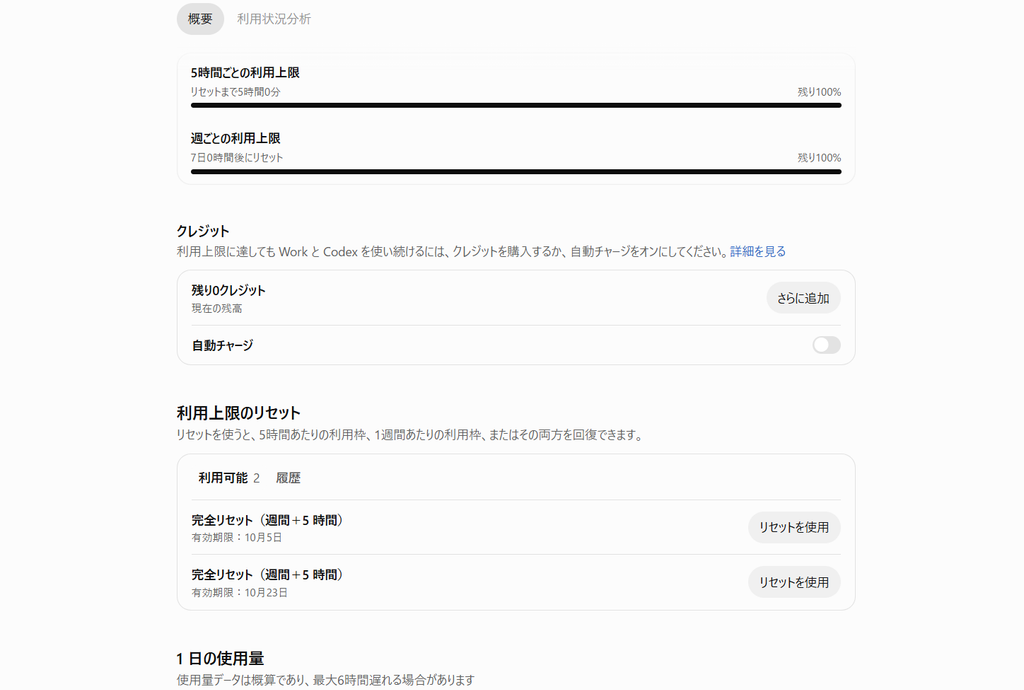Click the 5時間ごとの利用上限 progress bar

tap(516, 105)
